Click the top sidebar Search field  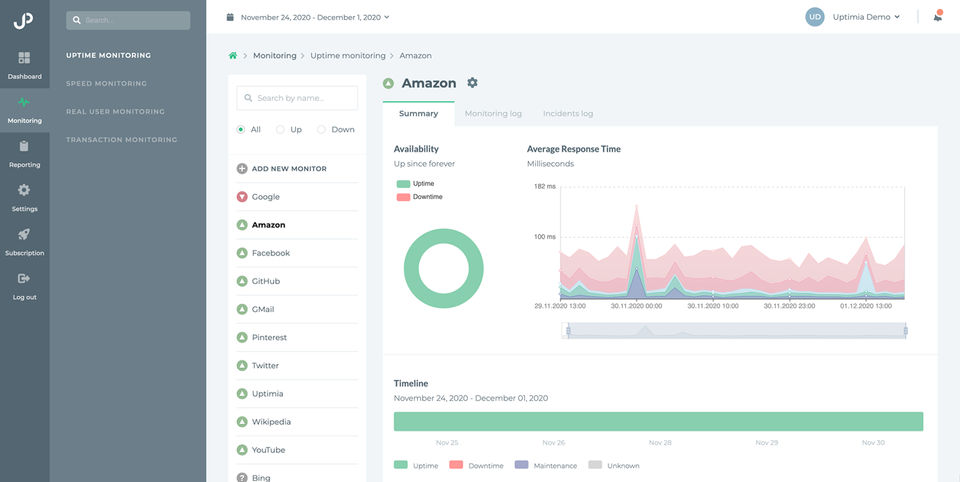[x=128, y=20]
